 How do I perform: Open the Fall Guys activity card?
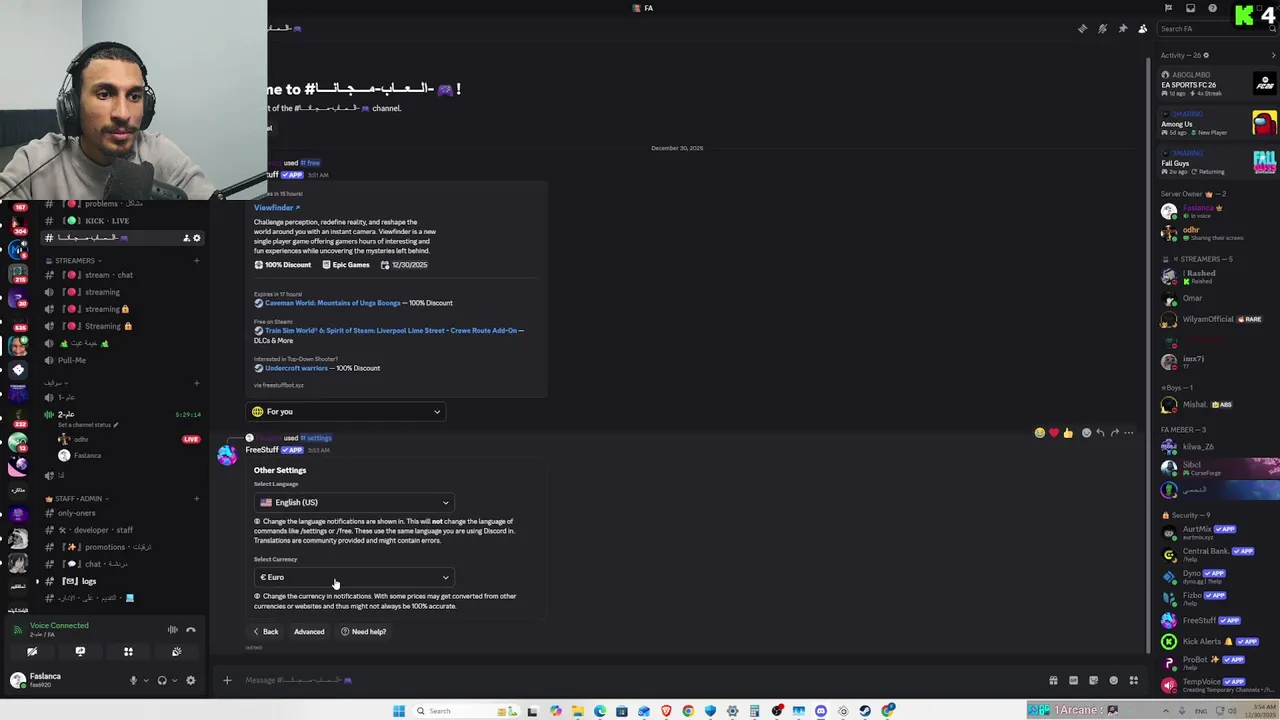tap(1218, 163)
